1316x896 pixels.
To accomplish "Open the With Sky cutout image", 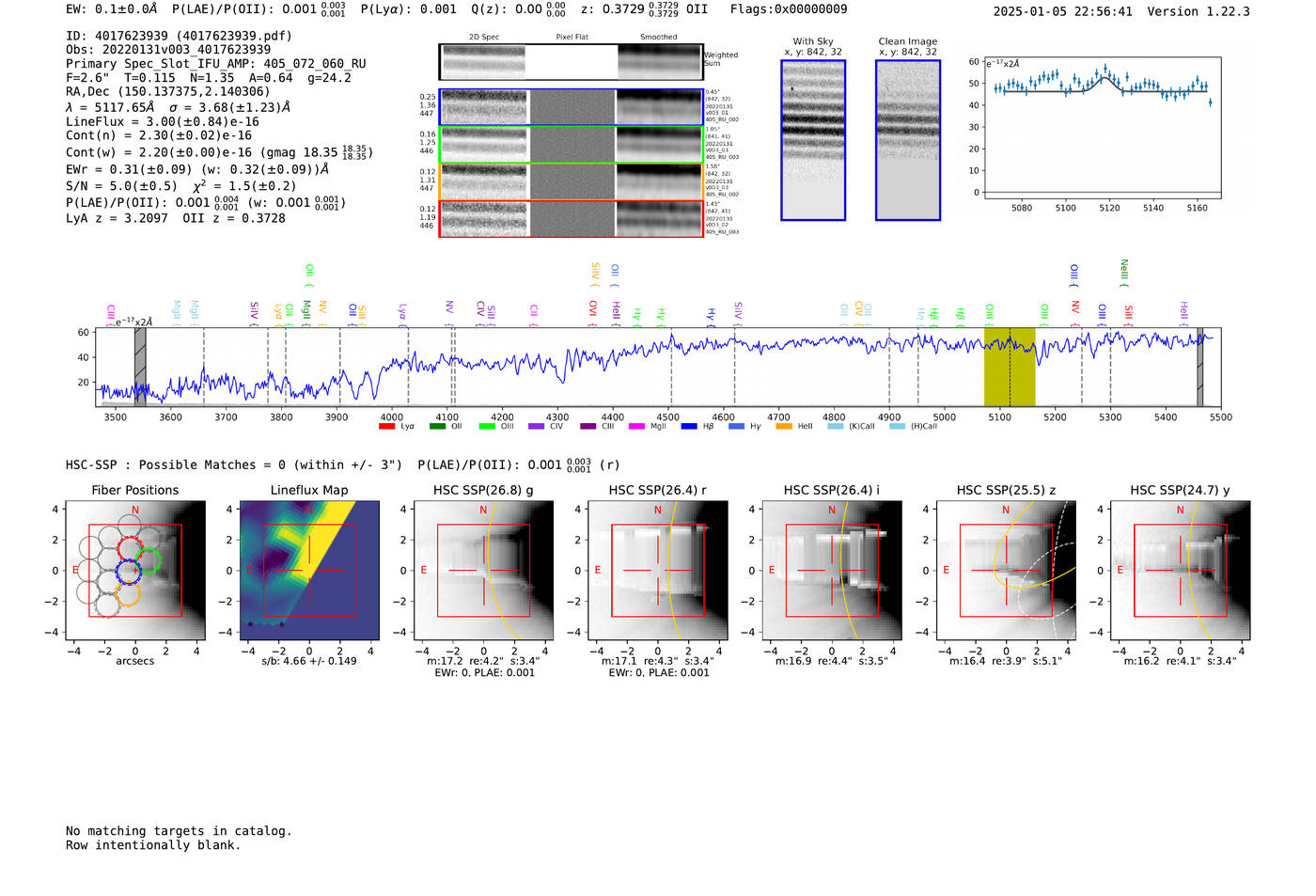I will [x=813, y=140].
